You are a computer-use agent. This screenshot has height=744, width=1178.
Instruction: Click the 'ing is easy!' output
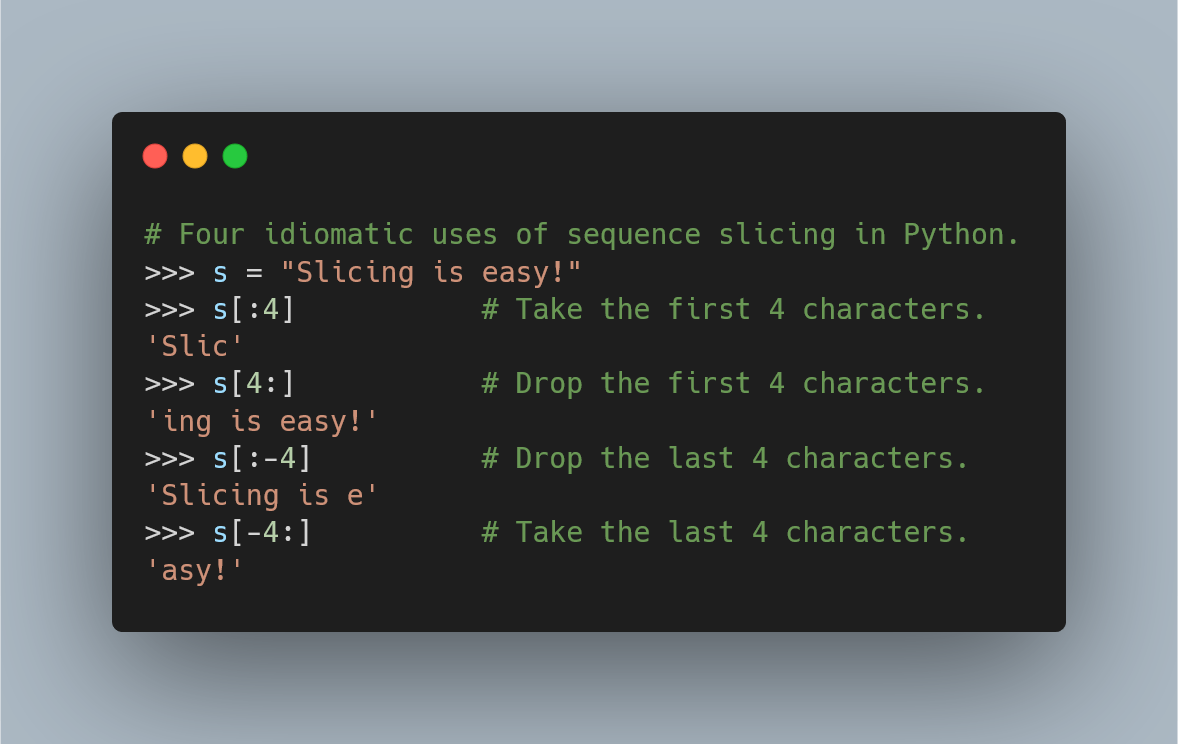click(x=262, y=421)
